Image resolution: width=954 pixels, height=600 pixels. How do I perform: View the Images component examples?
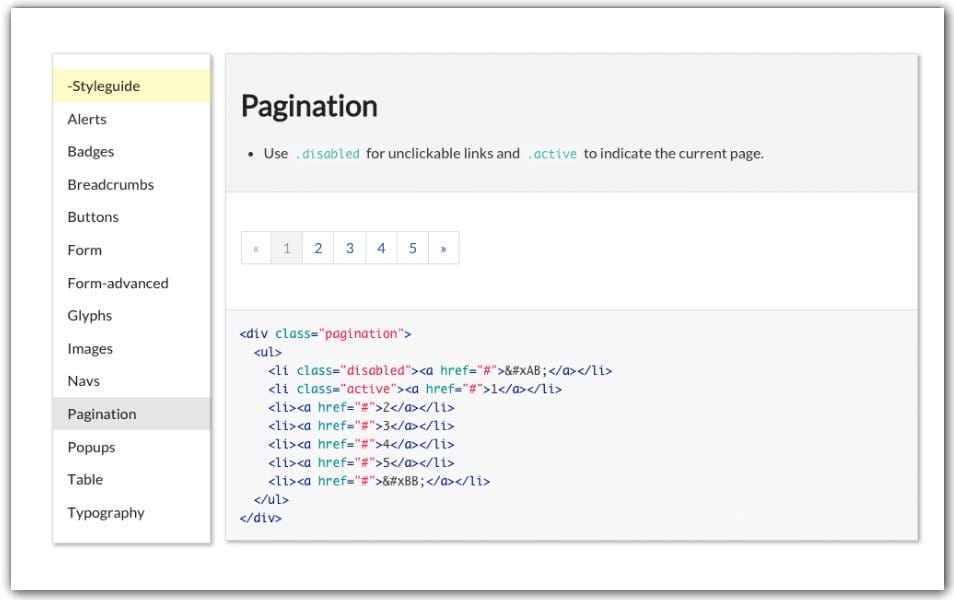click(90, 348)
